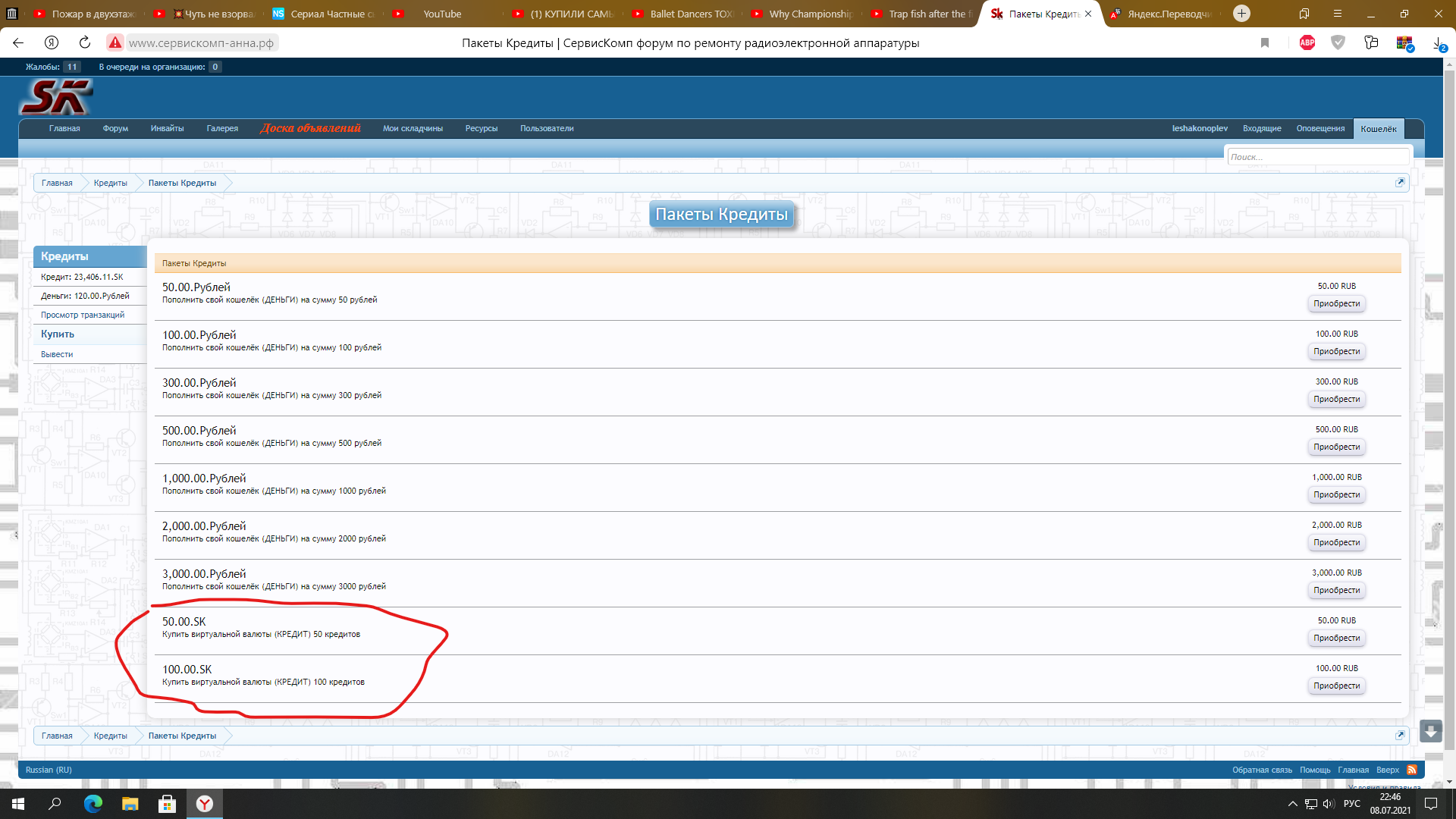This screenshot has width=1456, height=819.
Task: Open Microsoft Edge from the taskbar
Action: pos(93,804)
